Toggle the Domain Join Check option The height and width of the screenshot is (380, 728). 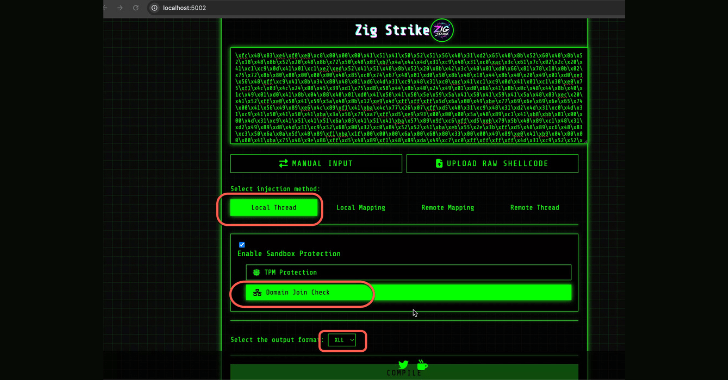pyautogui.click(x=409, y=293)
